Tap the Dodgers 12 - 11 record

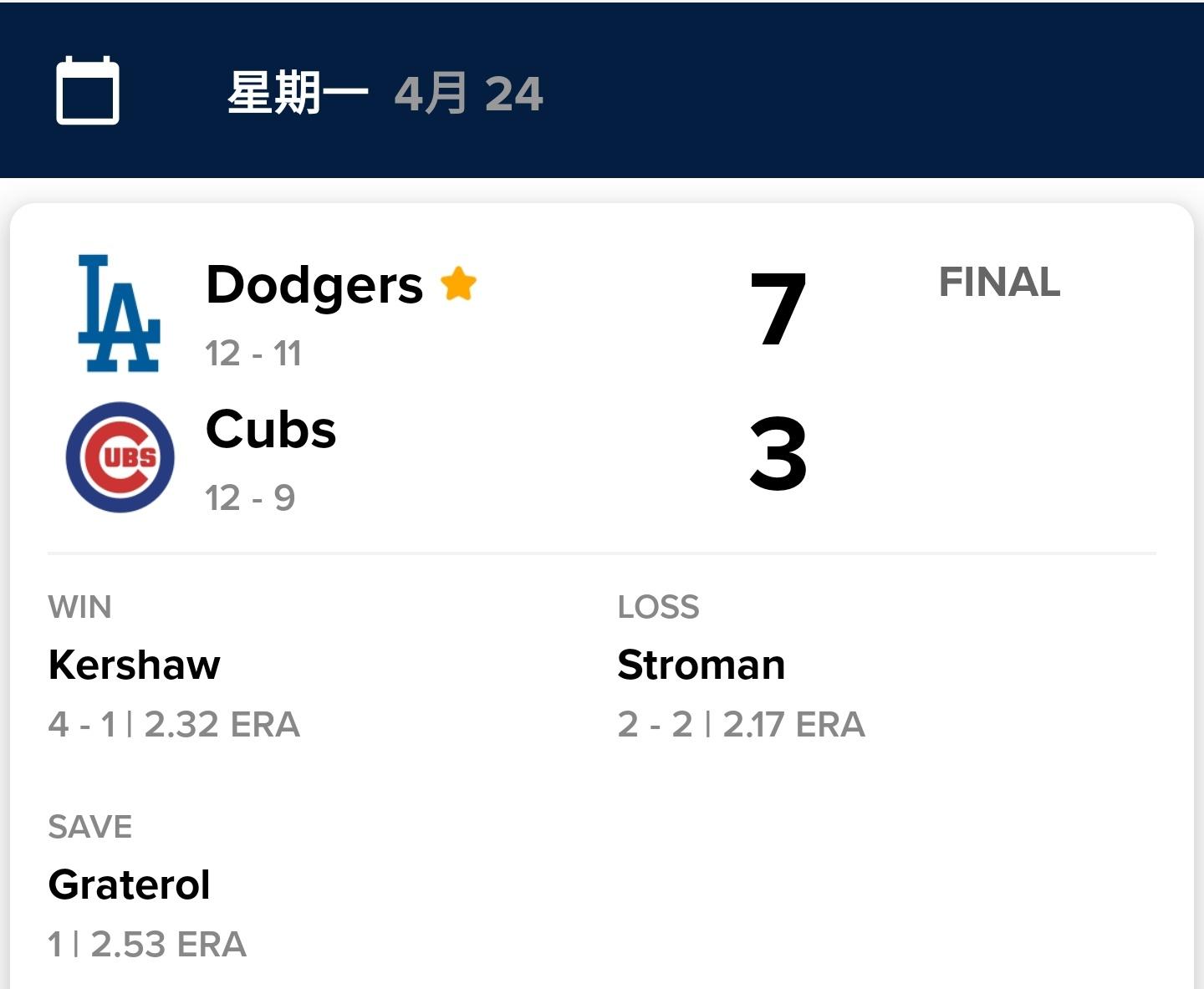pyautogui.click(x=253, y=354)
